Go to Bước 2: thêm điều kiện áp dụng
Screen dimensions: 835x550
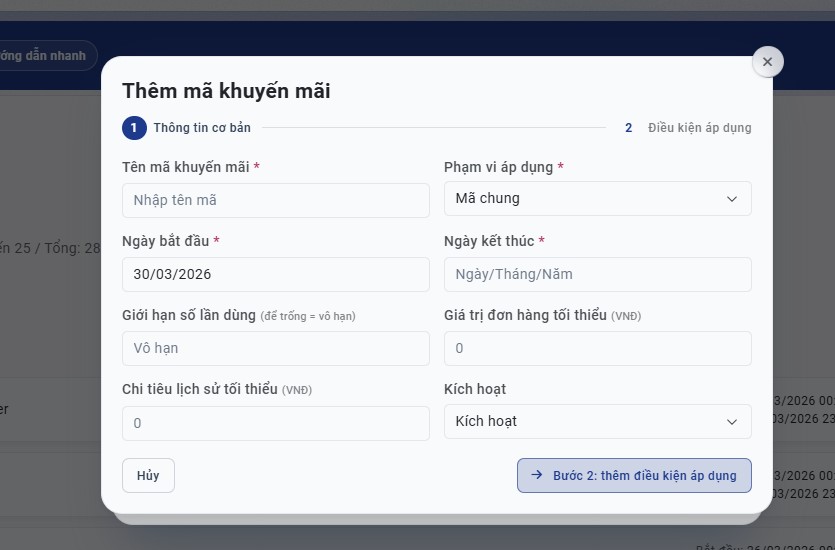[634, 475]
